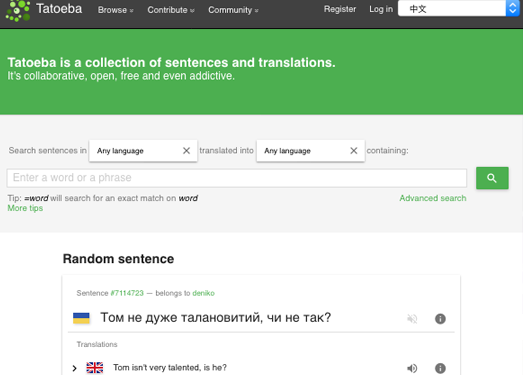Open info icon for the Ukrainian sentence
Screen dimensions: 523x375
(440, 319)
